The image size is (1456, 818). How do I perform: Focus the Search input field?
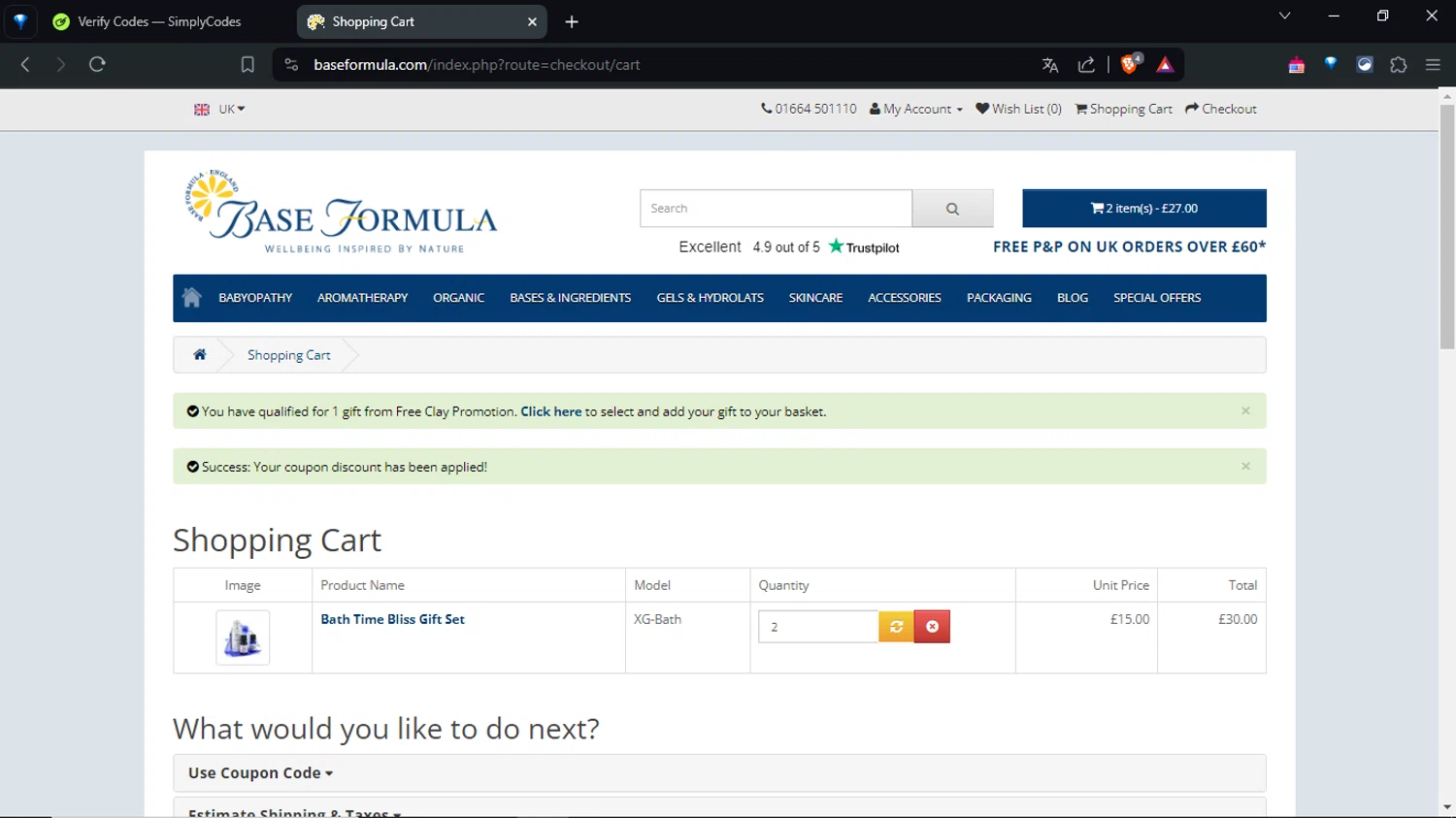tap(776, 209)
